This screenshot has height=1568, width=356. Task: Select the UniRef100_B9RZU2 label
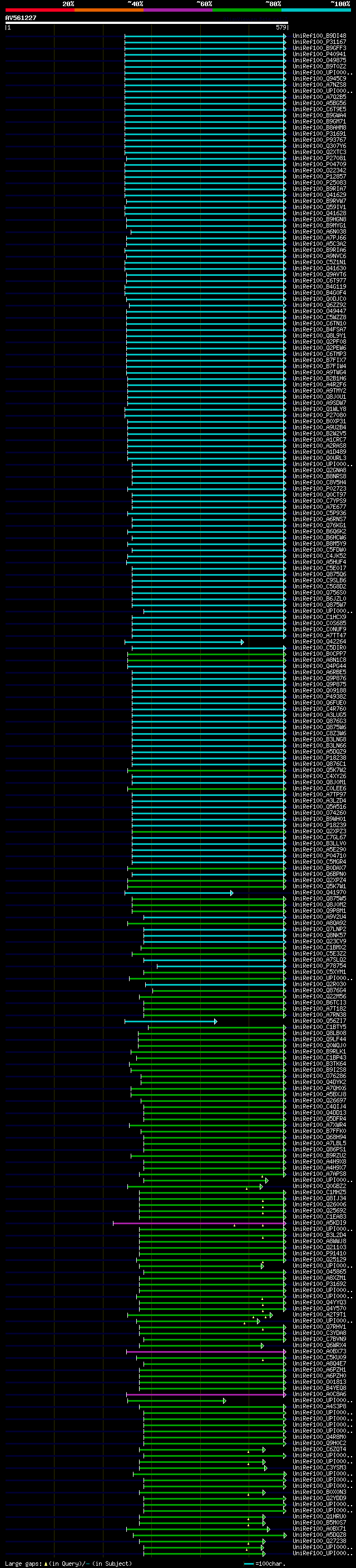tap(319, 1156)
